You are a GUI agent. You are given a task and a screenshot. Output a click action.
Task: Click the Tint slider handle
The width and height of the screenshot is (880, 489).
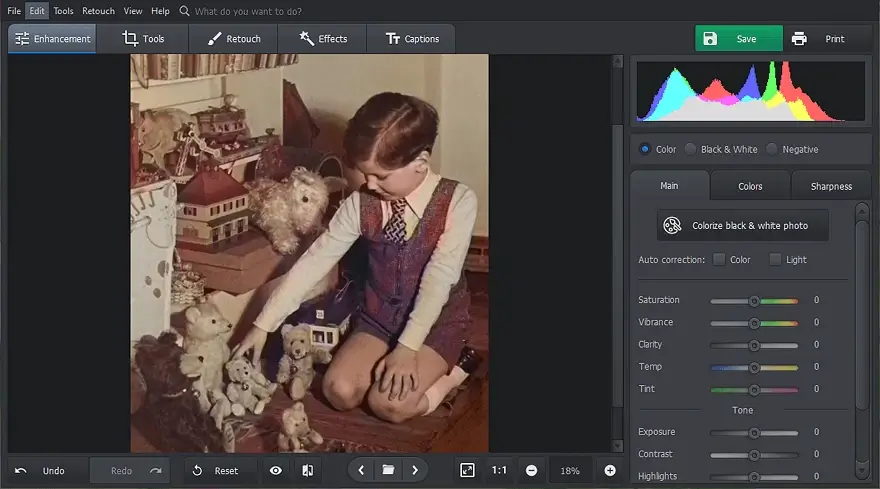click(754, 390)
